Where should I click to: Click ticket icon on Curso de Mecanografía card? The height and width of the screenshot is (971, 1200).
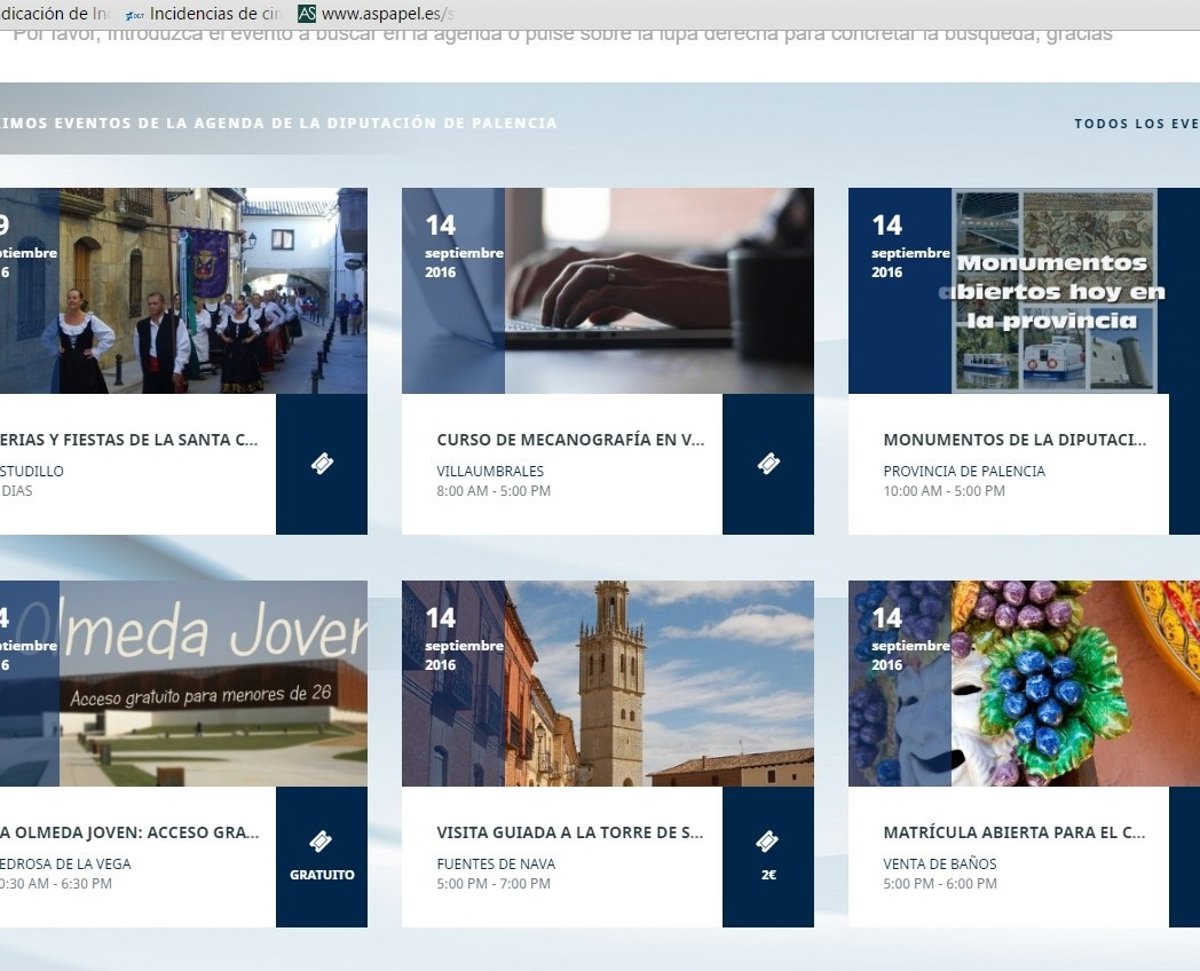click(x=767, y=464)
